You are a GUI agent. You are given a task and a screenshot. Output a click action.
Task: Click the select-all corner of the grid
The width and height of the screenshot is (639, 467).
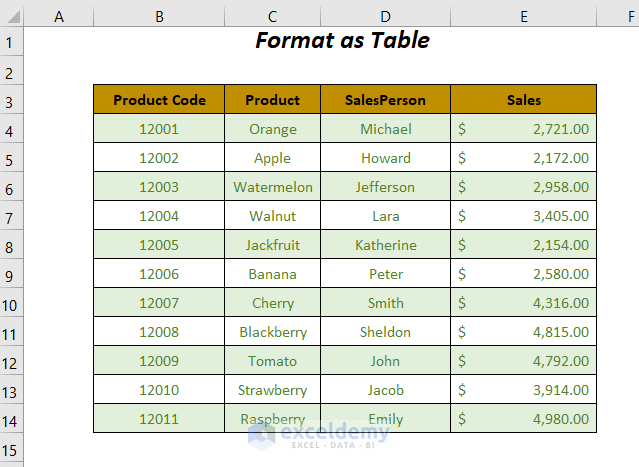point(11,17)
